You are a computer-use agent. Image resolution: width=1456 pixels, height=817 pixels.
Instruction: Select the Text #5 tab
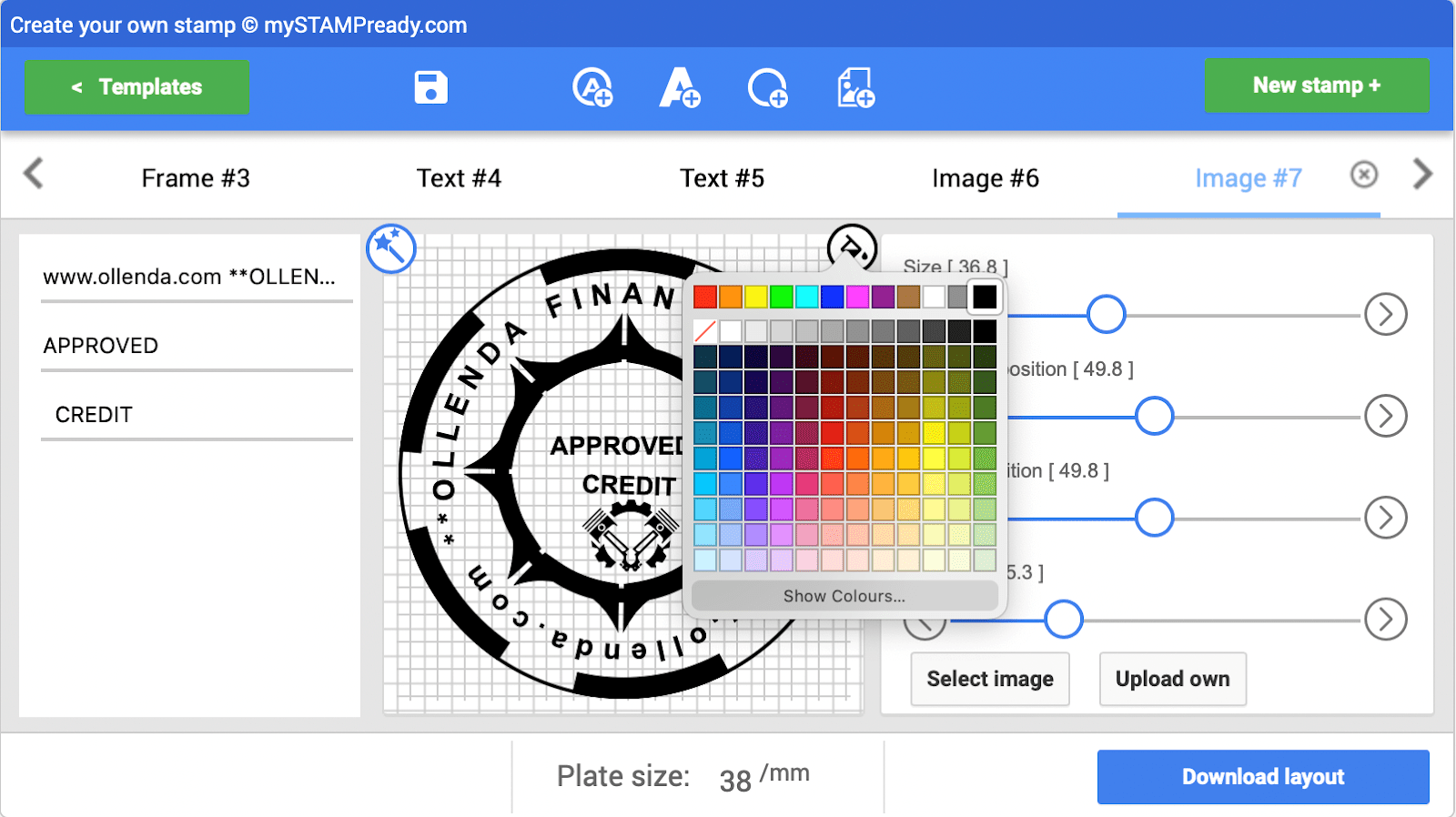722,178
